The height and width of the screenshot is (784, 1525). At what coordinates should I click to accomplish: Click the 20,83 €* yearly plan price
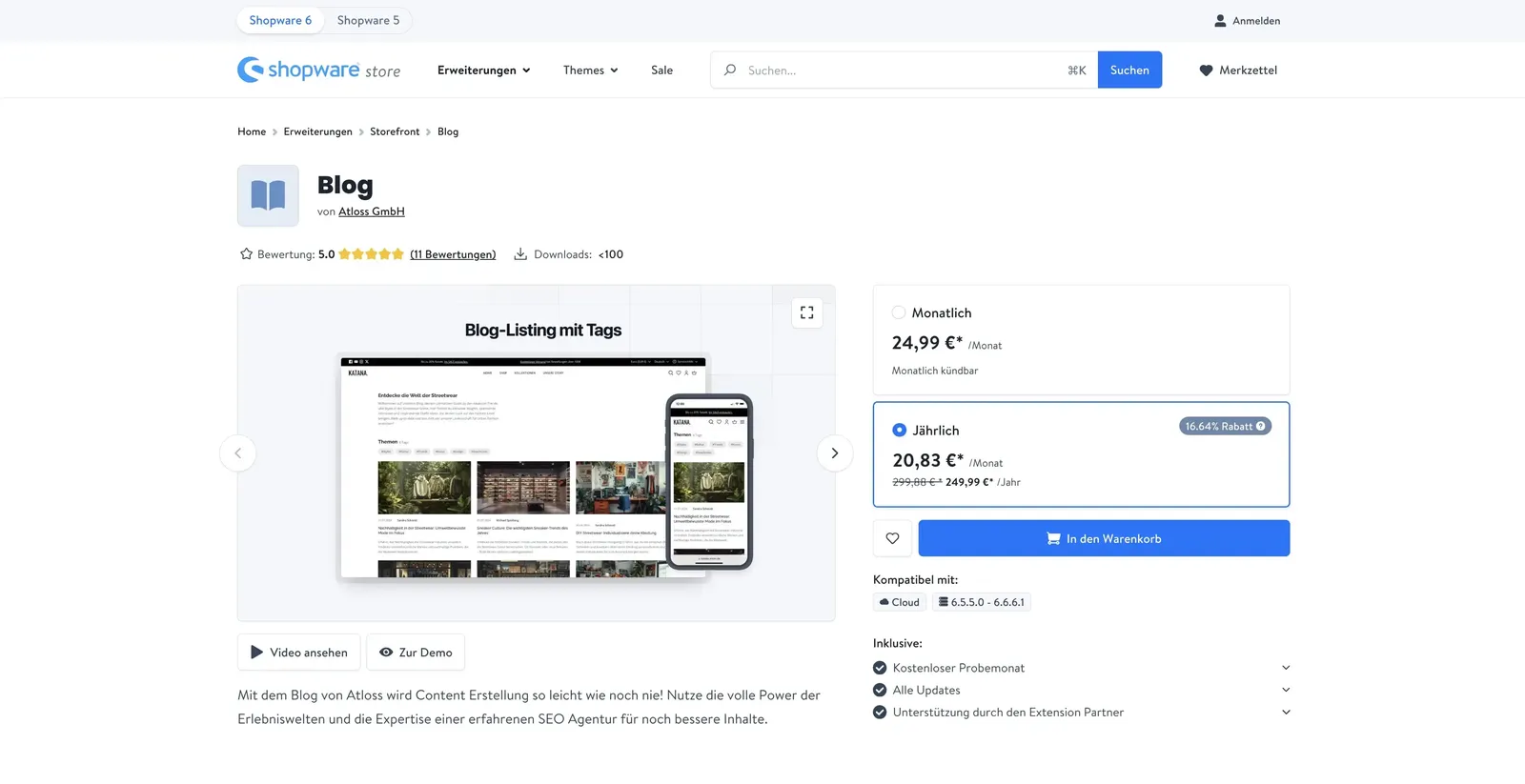click(x=927, y=461)
